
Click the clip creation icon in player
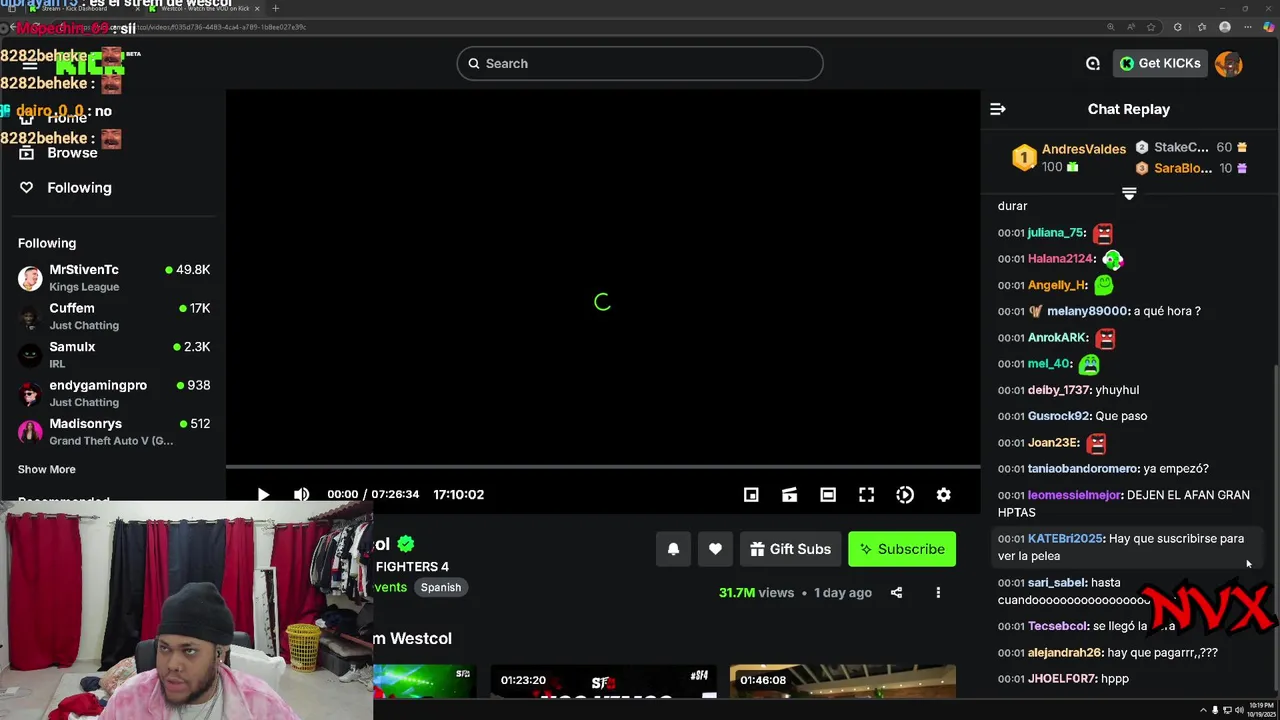click(789, 494)
